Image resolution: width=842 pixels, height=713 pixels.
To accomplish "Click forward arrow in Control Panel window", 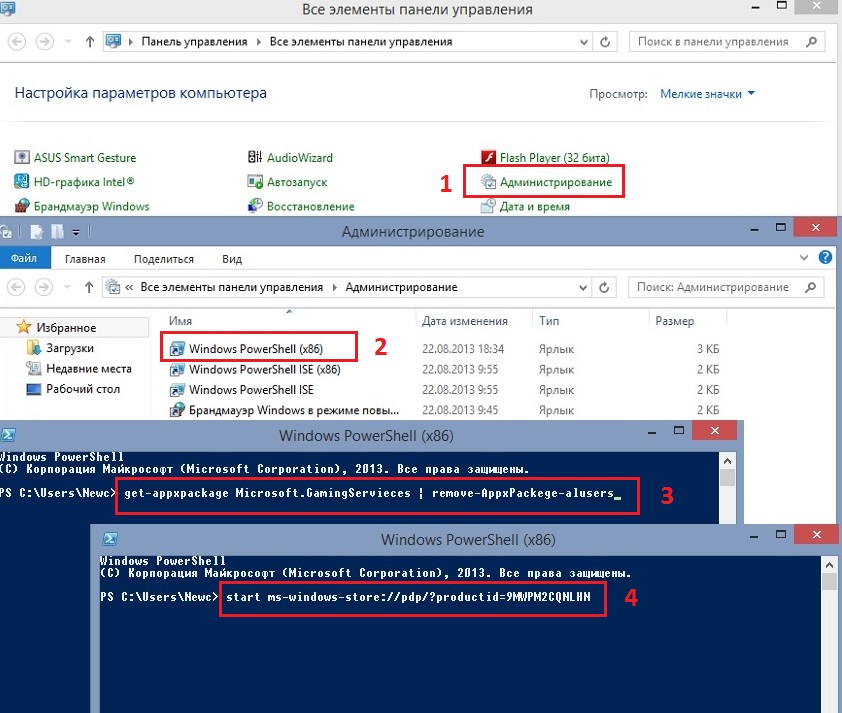I will pyautogui.click(x=44, y=41).
